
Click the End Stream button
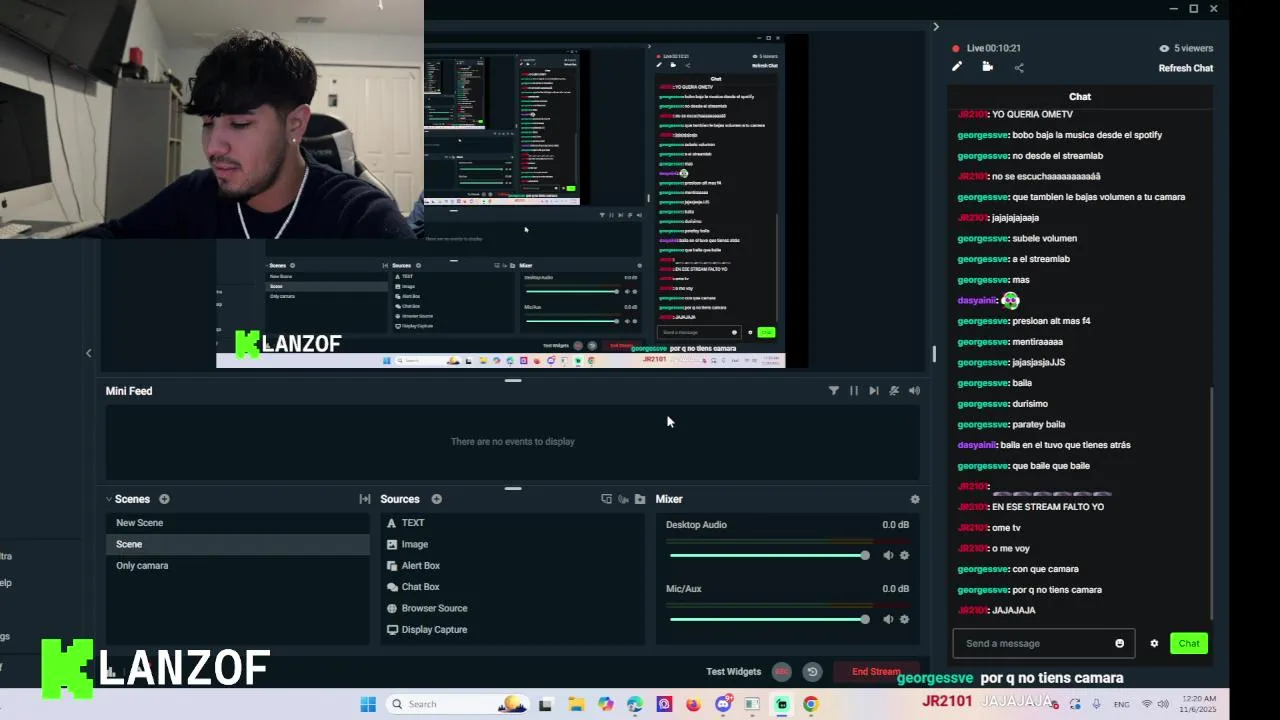(x=876, y=672)
